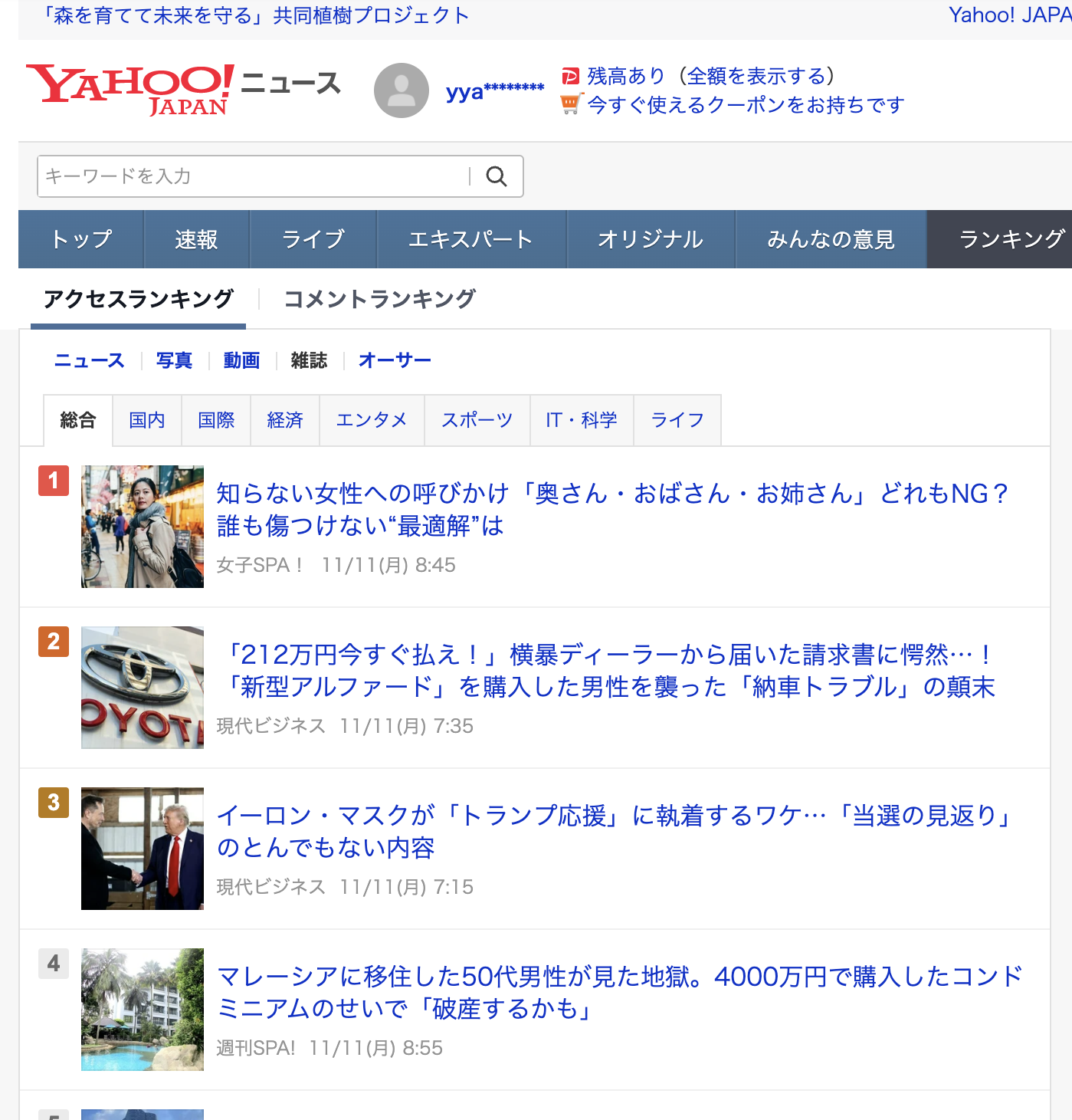Image resolution: width=1072 pixels, height=1120 pixels.
Task: Click the PayPay balance icon
Action: coord(571,76)
